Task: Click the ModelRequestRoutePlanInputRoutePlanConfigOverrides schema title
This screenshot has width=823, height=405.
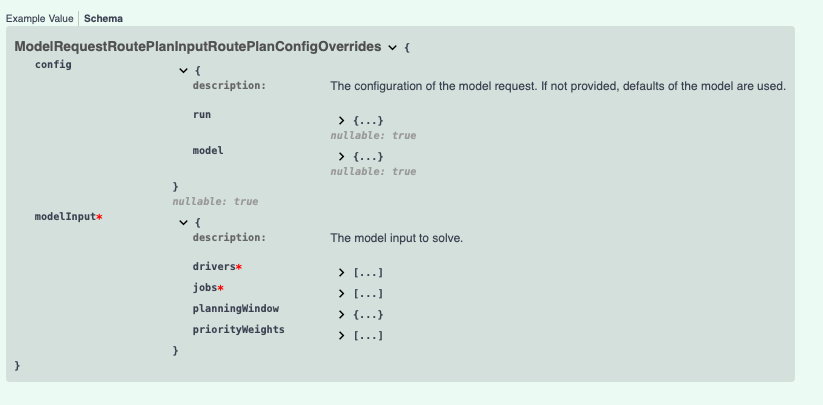Action: tap(197, 47)
